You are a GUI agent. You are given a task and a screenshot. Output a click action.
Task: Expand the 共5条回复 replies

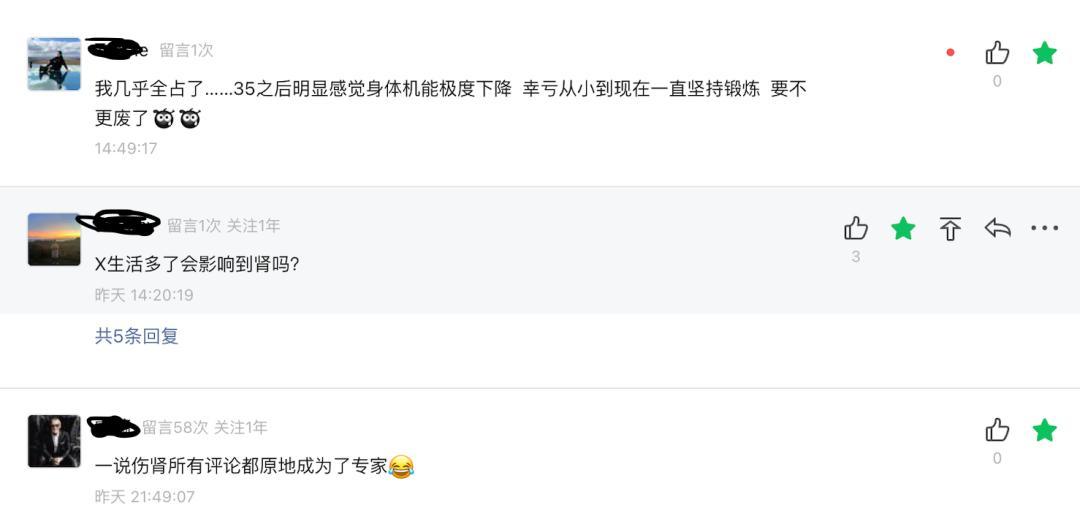pyautogui.click(x=137, y=336)
